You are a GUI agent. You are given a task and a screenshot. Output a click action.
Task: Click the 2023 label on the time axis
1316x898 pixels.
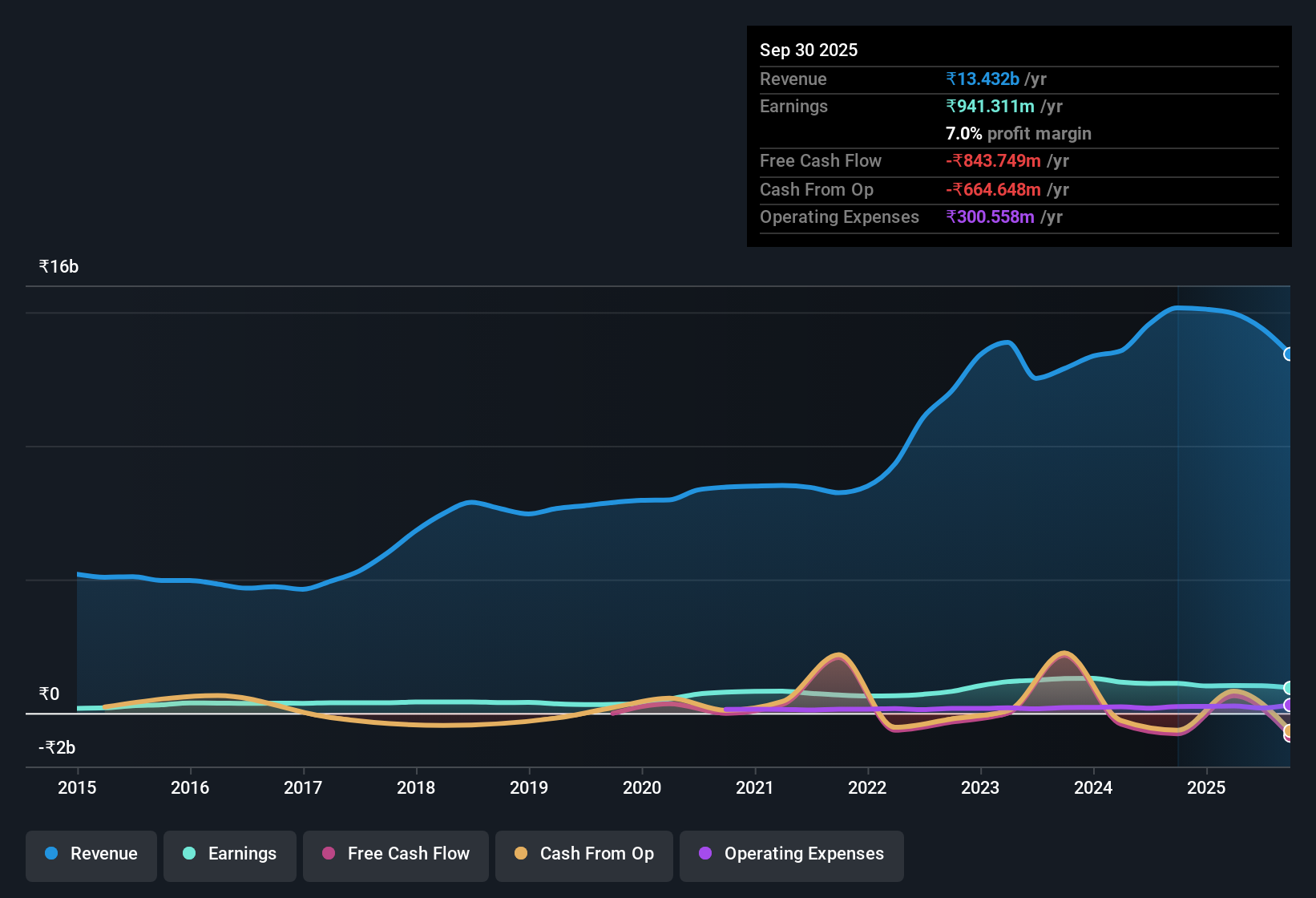980,788
